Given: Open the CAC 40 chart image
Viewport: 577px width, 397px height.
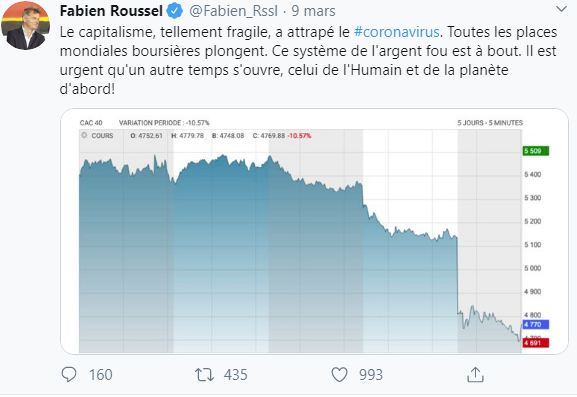Looking at the screenshot, I should click(x=315, y=231).
